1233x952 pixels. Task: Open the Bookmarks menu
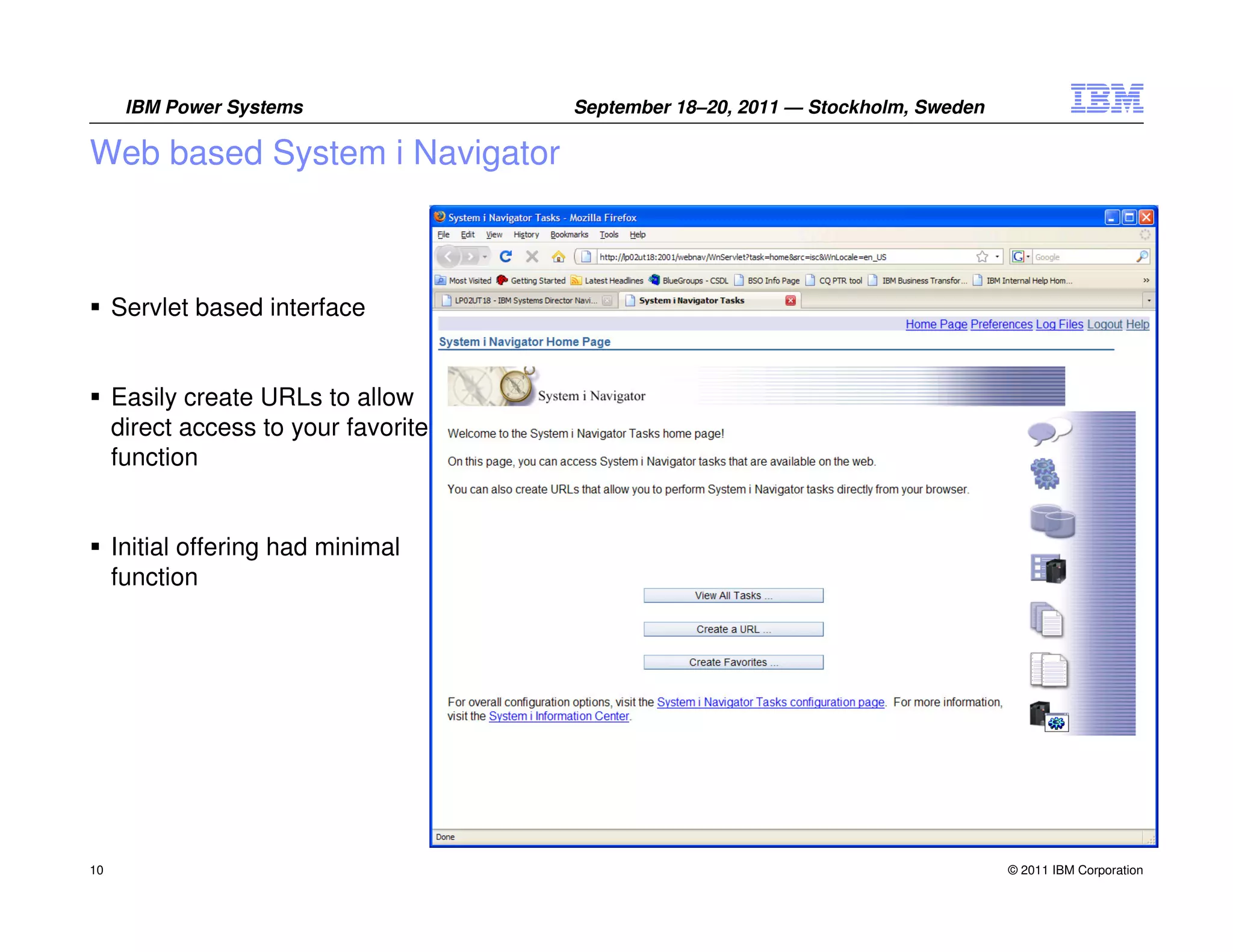pyautogui.click(x=569, y=235)
